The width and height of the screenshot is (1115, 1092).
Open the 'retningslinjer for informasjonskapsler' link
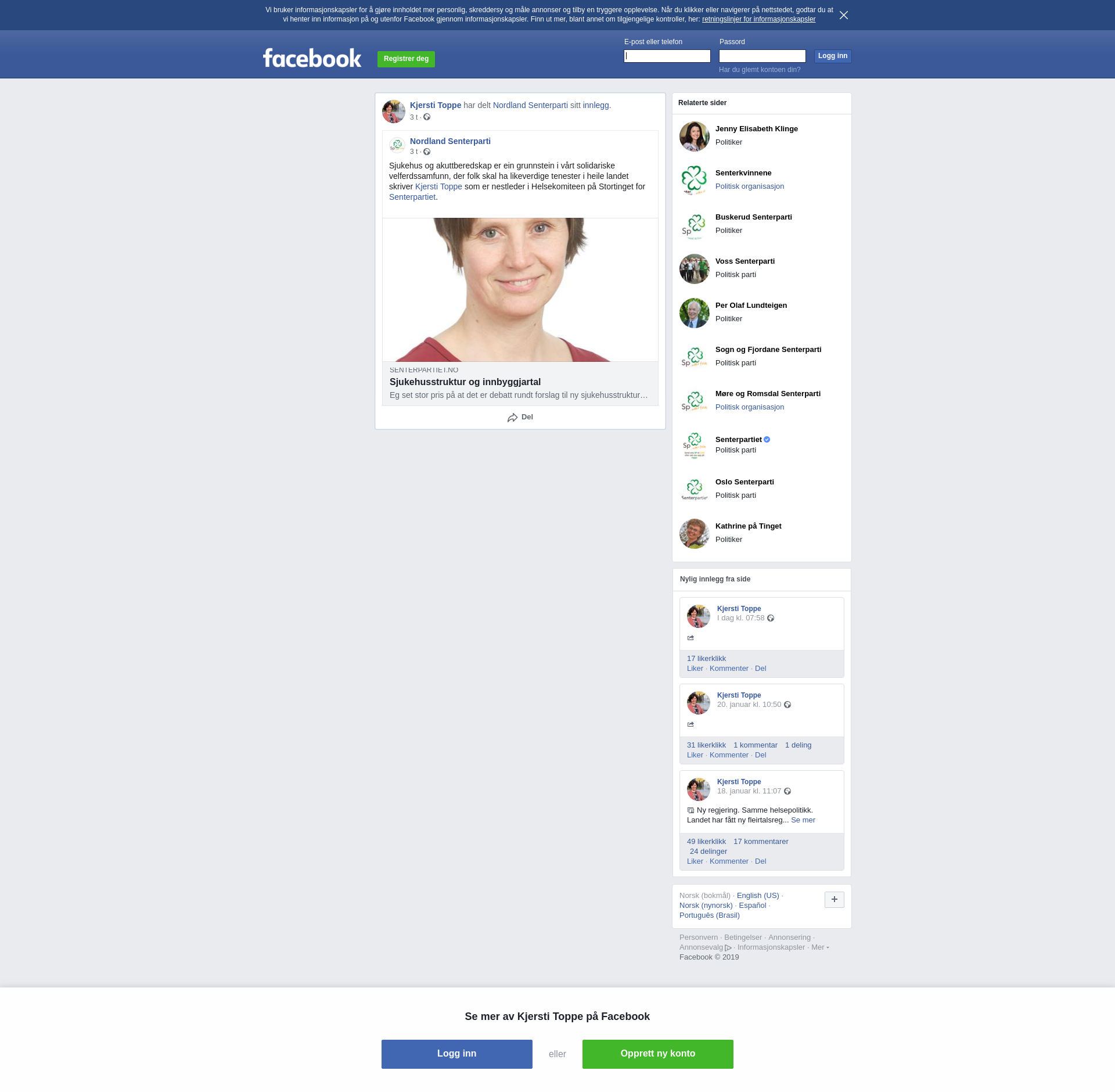(x=758, y=19)
